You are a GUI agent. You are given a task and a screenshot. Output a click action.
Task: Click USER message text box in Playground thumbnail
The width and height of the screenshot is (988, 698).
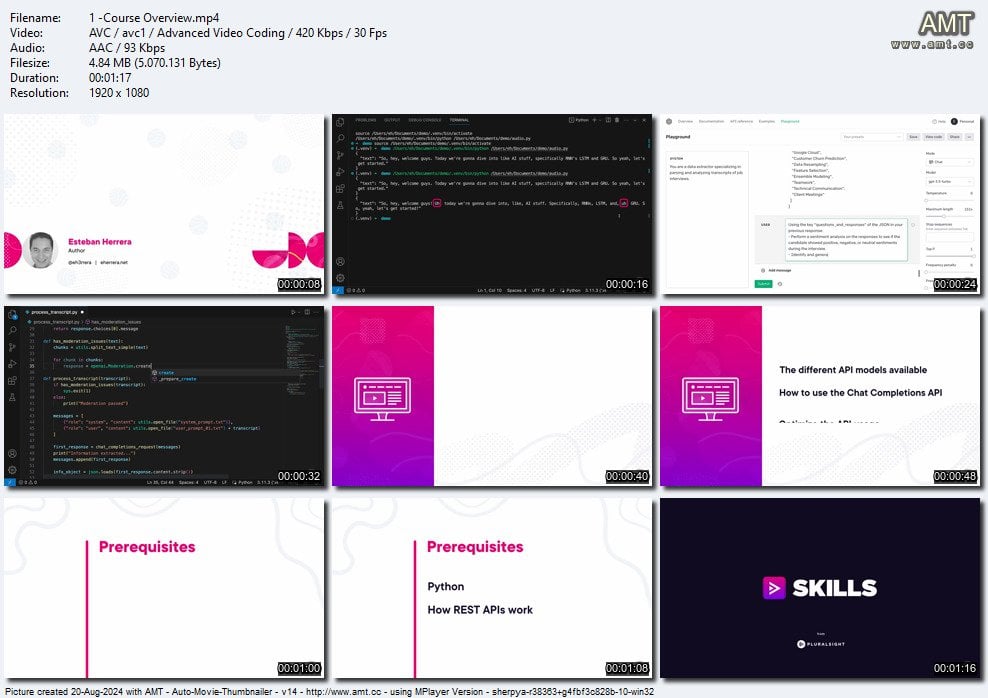coord(846,239)
